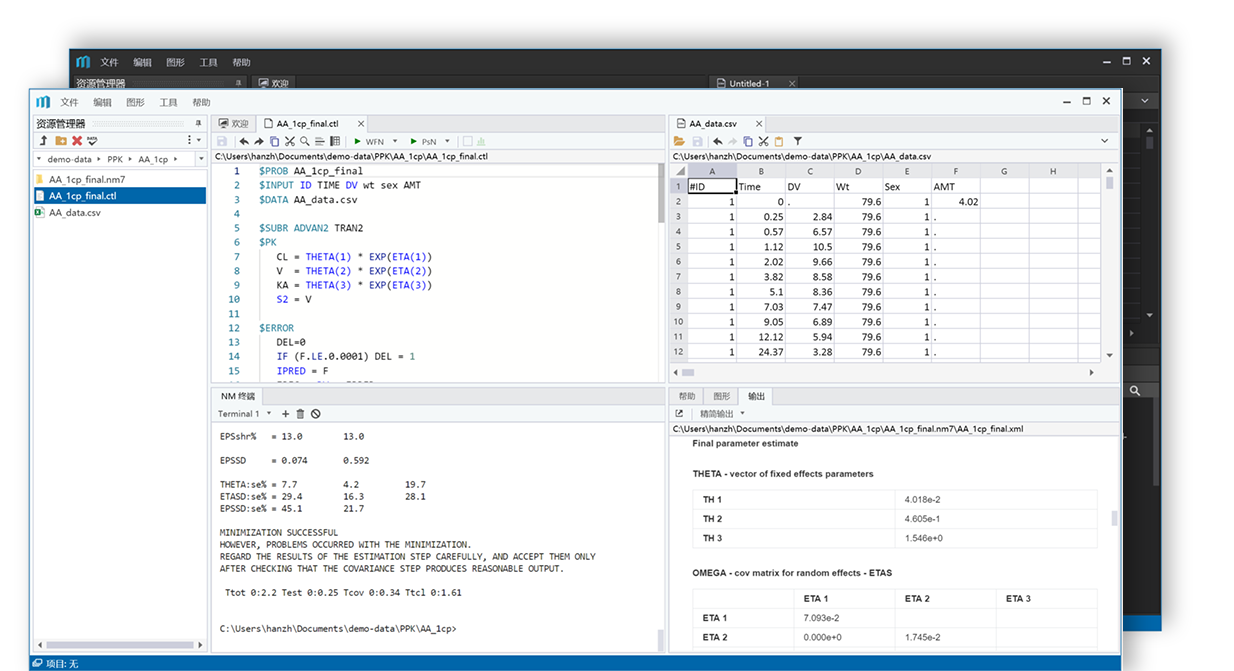Click the stop/cancel circle icon in NM terminal
The image size is (1234, 671).
(x=315, y=413)
